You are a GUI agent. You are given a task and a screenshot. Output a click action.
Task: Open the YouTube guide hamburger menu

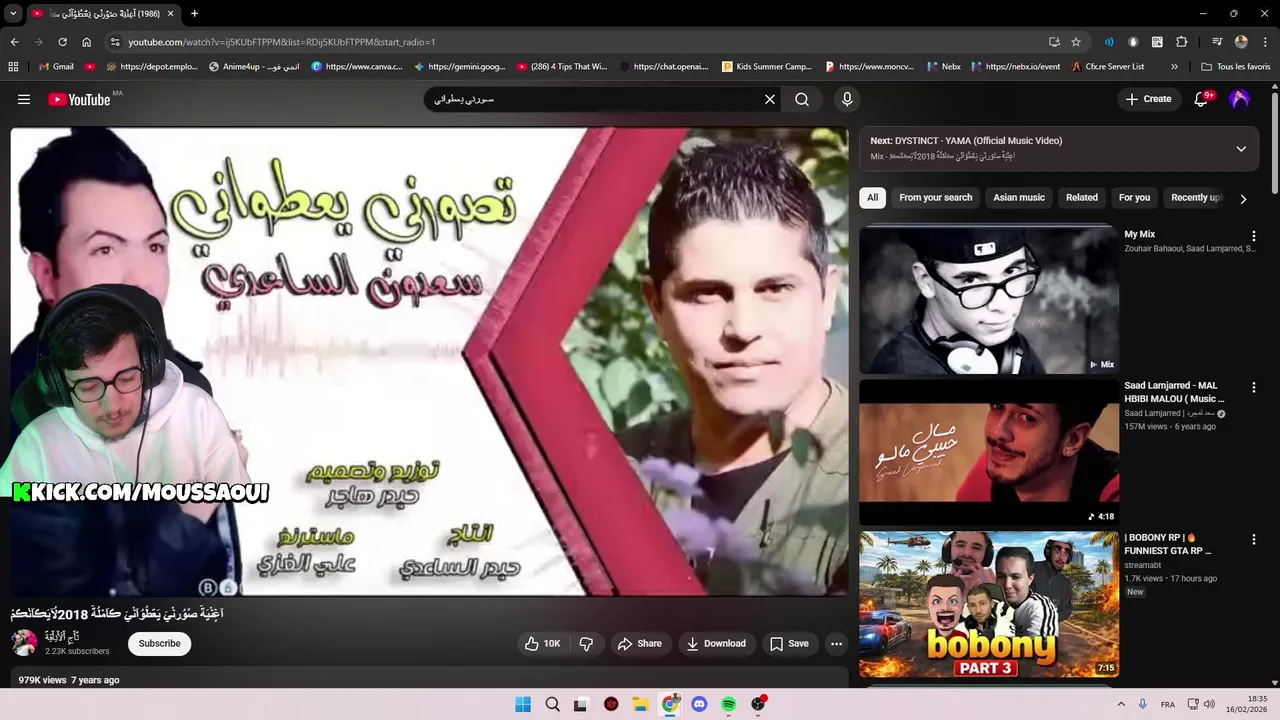point(24,99)
